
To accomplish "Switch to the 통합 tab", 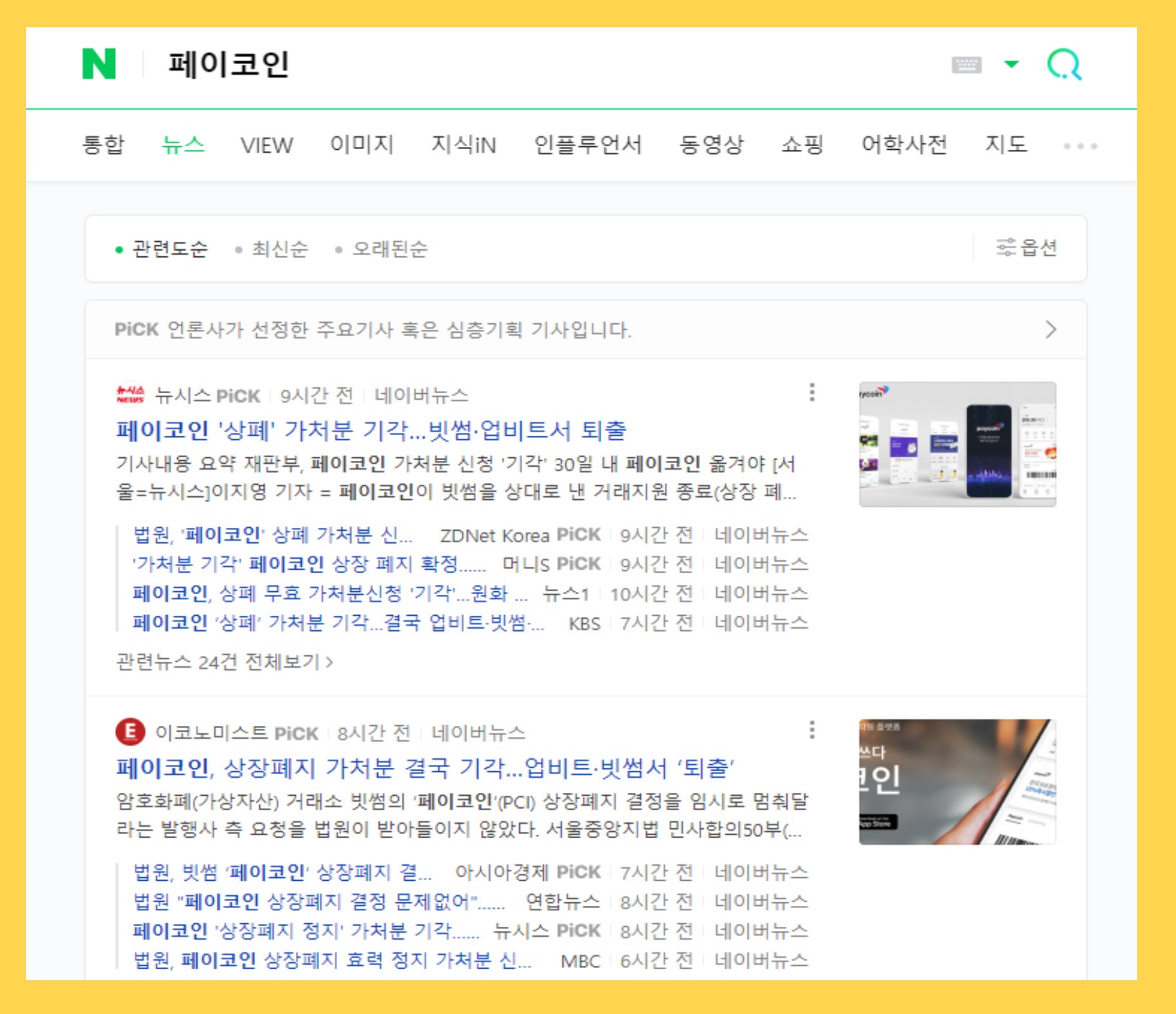I will coord(104,145).
